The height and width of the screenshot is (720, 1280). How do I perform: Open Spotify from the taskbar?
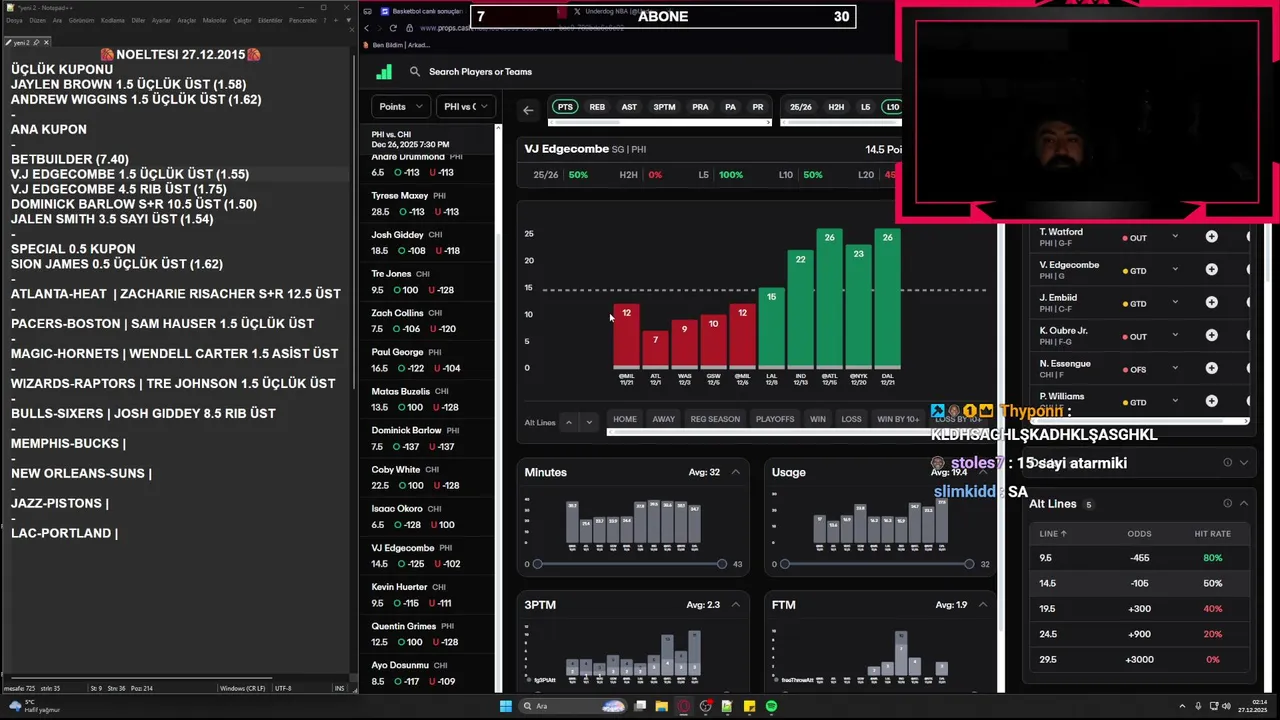coord(772,706)
